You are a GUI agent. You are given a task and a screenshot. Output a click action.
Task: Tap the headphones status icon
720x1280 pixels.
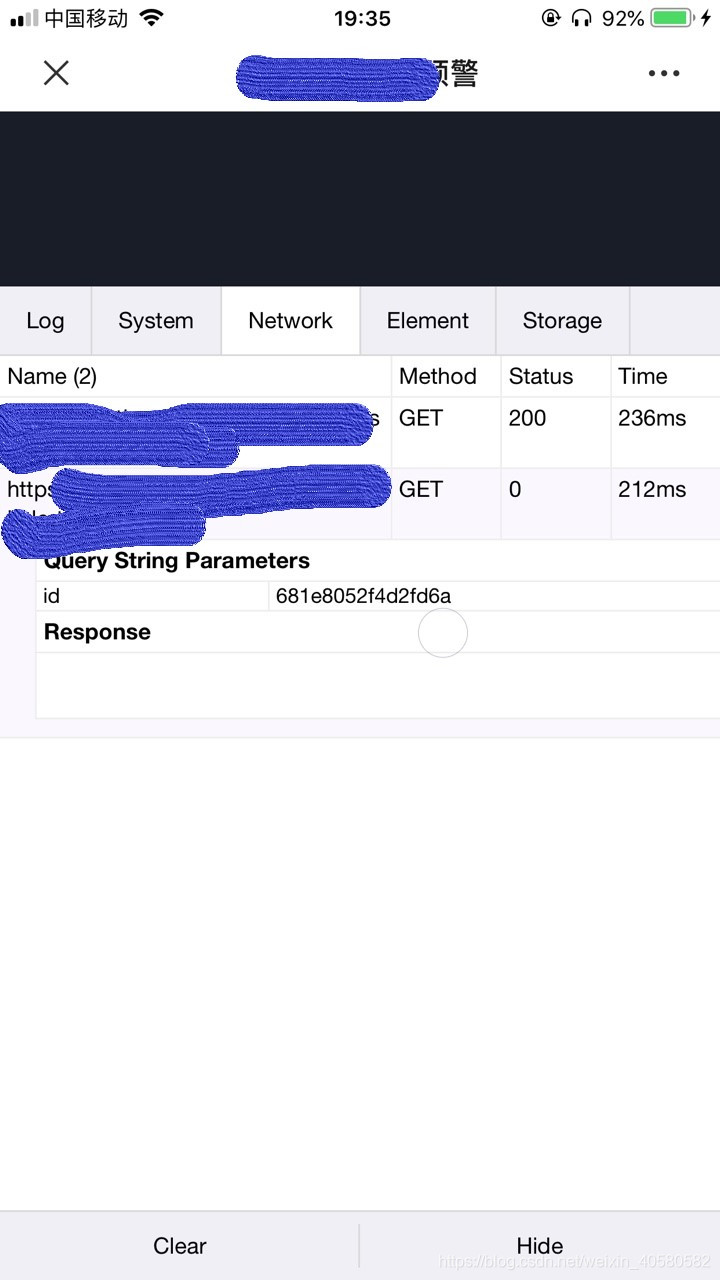pyautogui.click(x=582, y=18)
